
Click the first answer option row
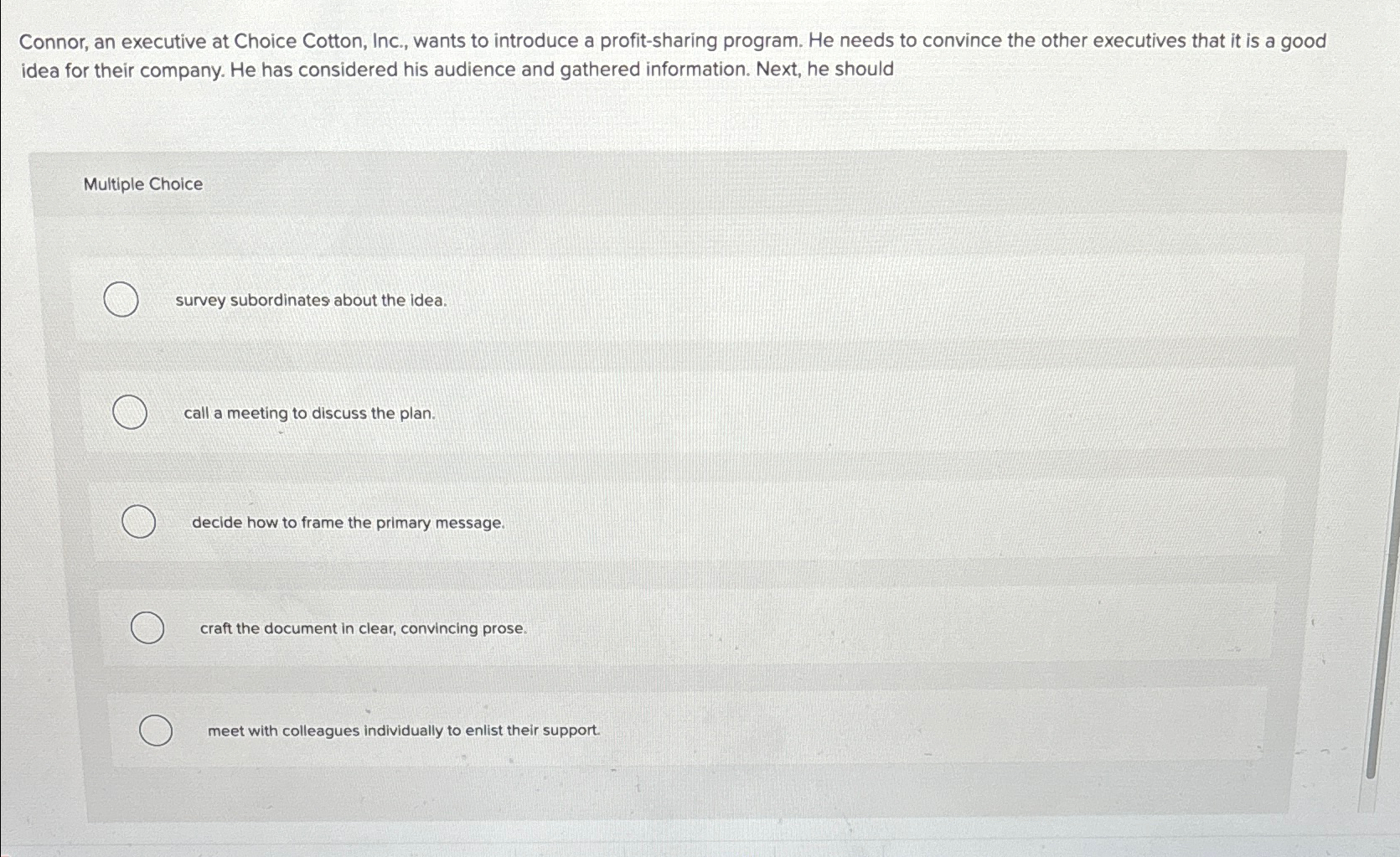point(670,300)
